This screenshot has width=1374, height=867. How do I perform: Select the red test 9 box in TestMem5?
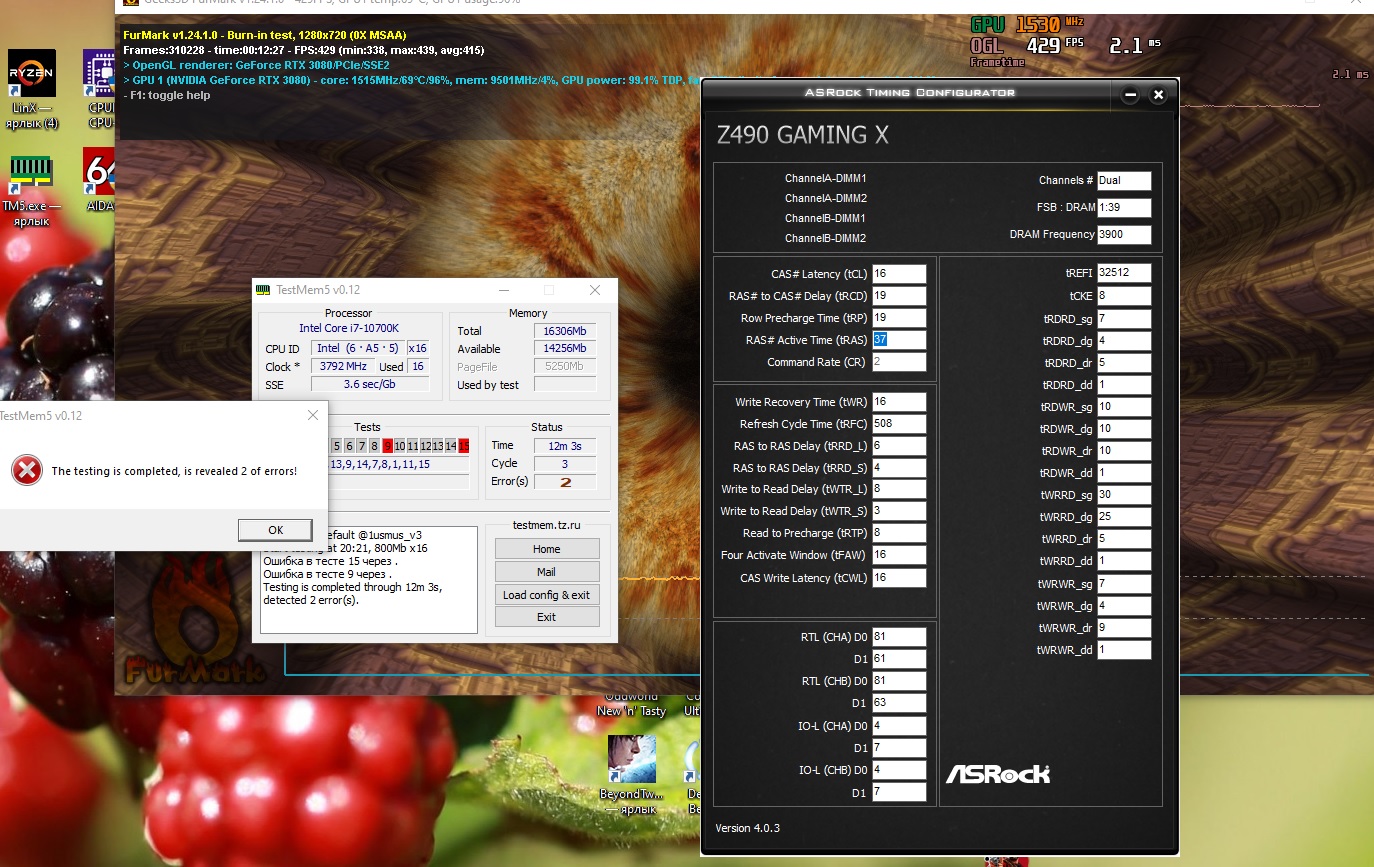[x=388, y=446]
